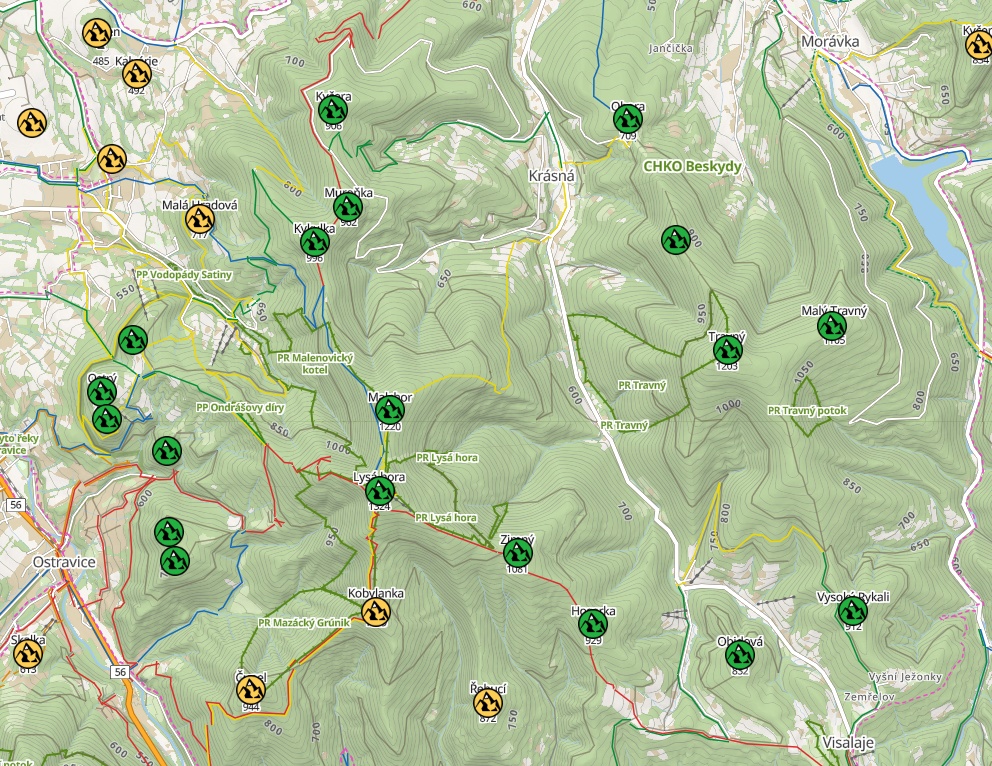Select the Lysá hora 1324 peak marker
The height and width of the screenshot is (766, 992).
point(380,491)
